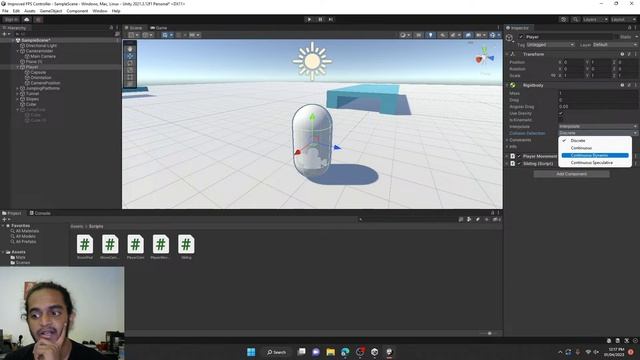Click the Transform component help icon
The image size is (640, 360).
coord(622,54)
